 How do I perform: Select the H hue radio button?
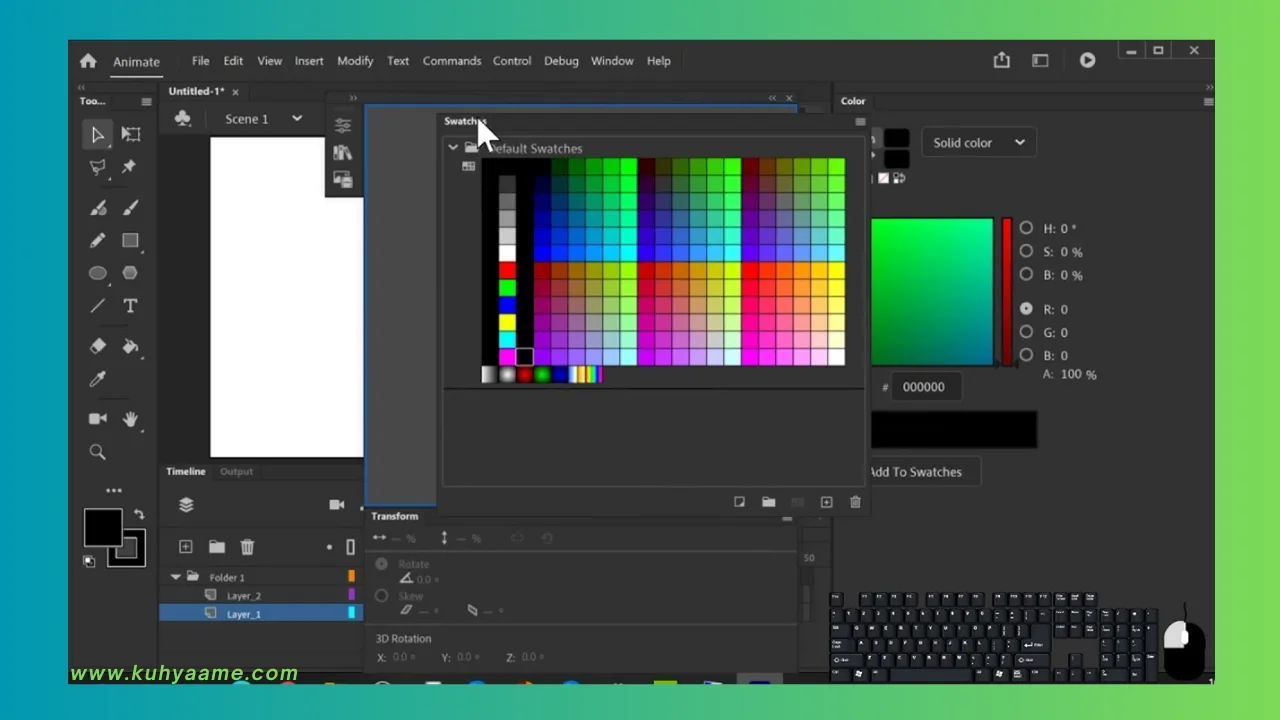point(1026,228)
